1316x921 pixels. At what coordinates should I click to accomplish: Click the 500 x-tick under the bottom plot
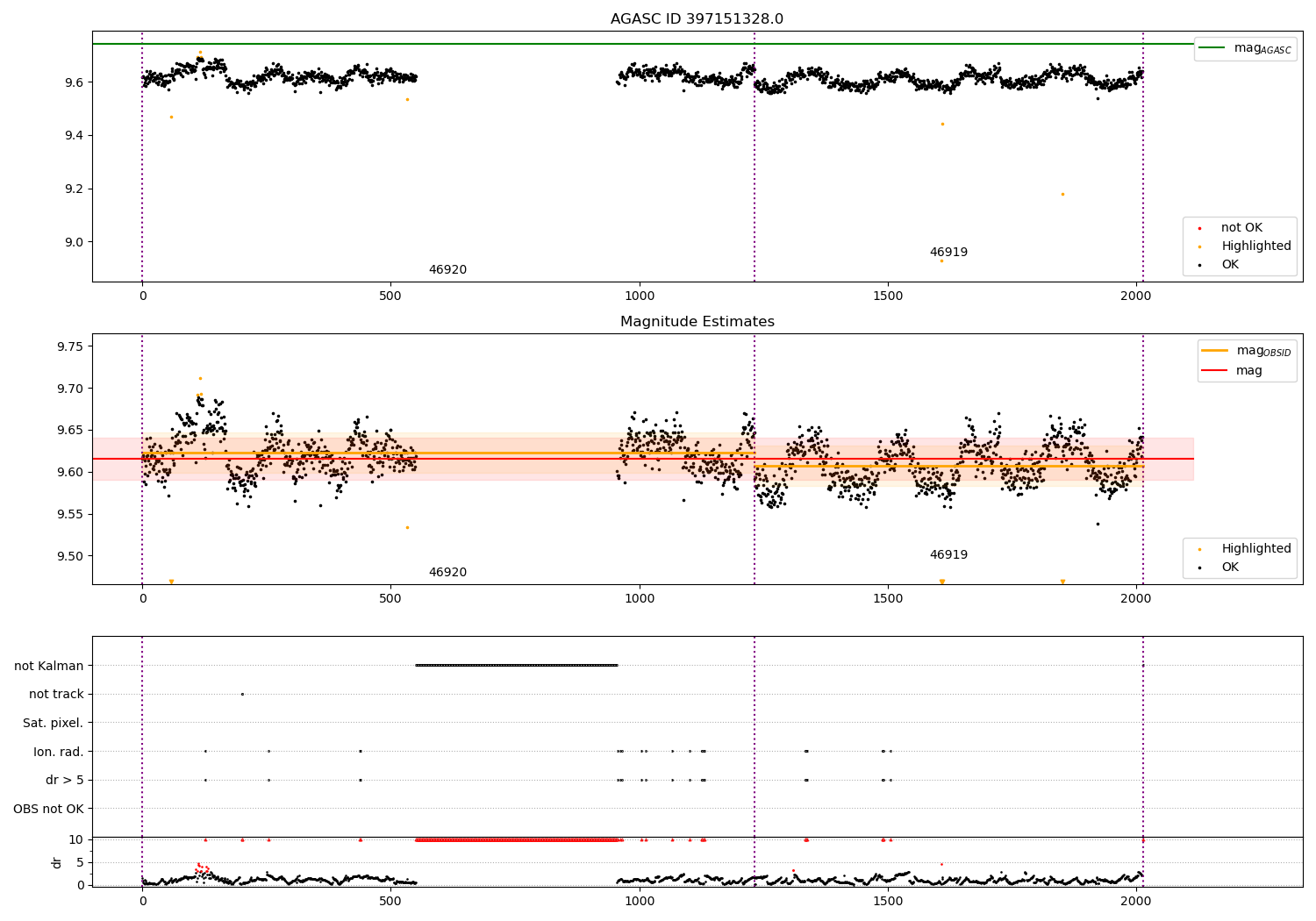(x=391, y=902)
